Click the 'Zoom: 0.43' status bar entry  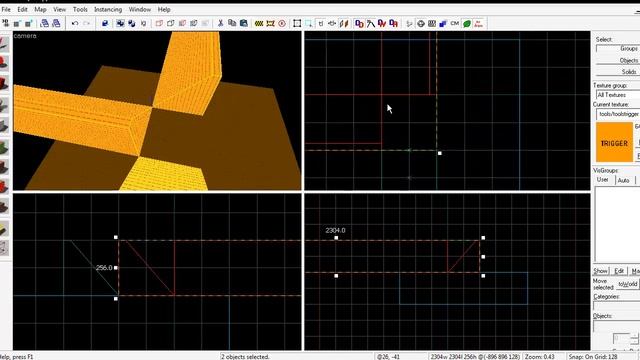pyautogui.click(x=540, y=357)
